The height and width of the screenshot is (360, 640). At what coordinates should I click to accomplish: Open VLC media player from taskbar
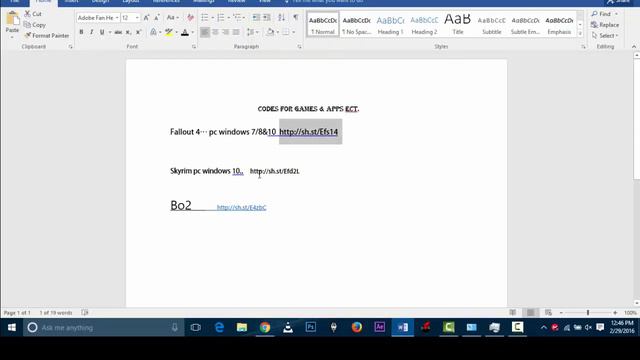tap(288, 327)
